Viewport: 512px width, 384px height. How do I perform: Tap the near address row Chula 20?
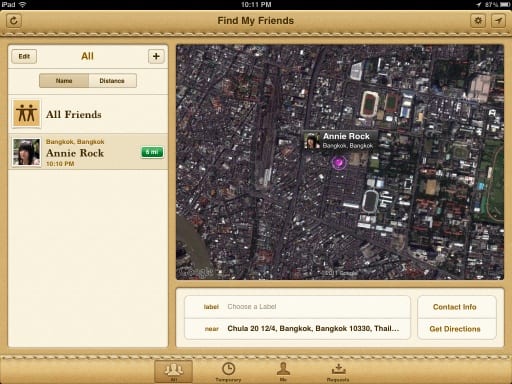pyautogui.click(x=297, y=329)
